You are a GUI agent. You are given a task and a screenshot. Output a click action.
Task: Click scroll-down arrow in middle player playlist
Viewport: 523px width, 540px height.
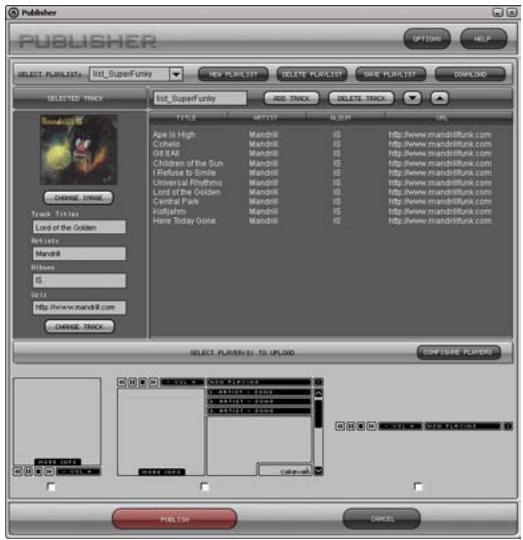coord(318,470)
